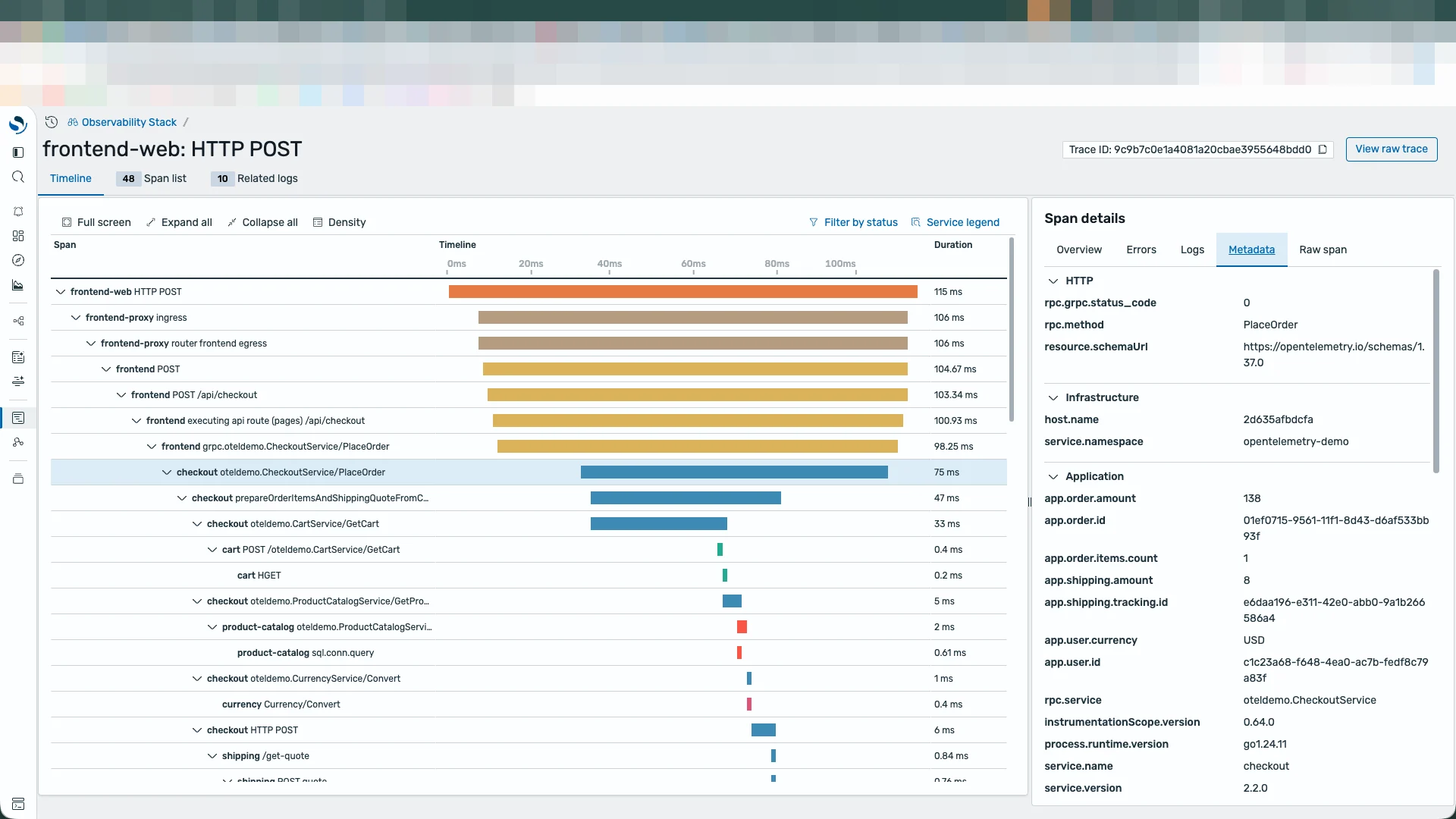Click the recent history clock icon
Viewport: 1456px width, 819px height.
coord(52,122)
